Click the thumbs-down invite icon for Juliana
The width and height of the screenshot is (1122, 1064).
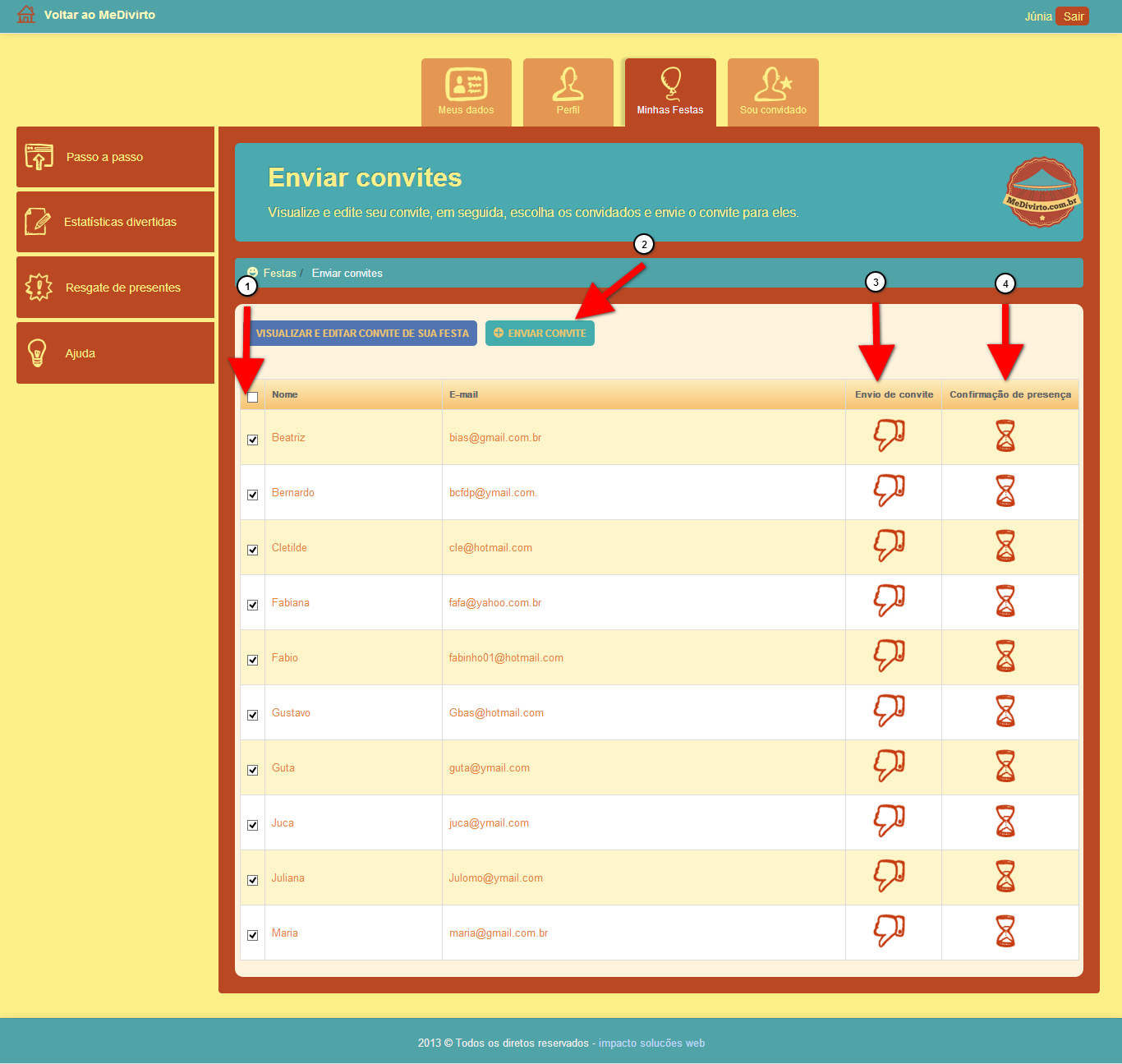[x=889, y=876]
